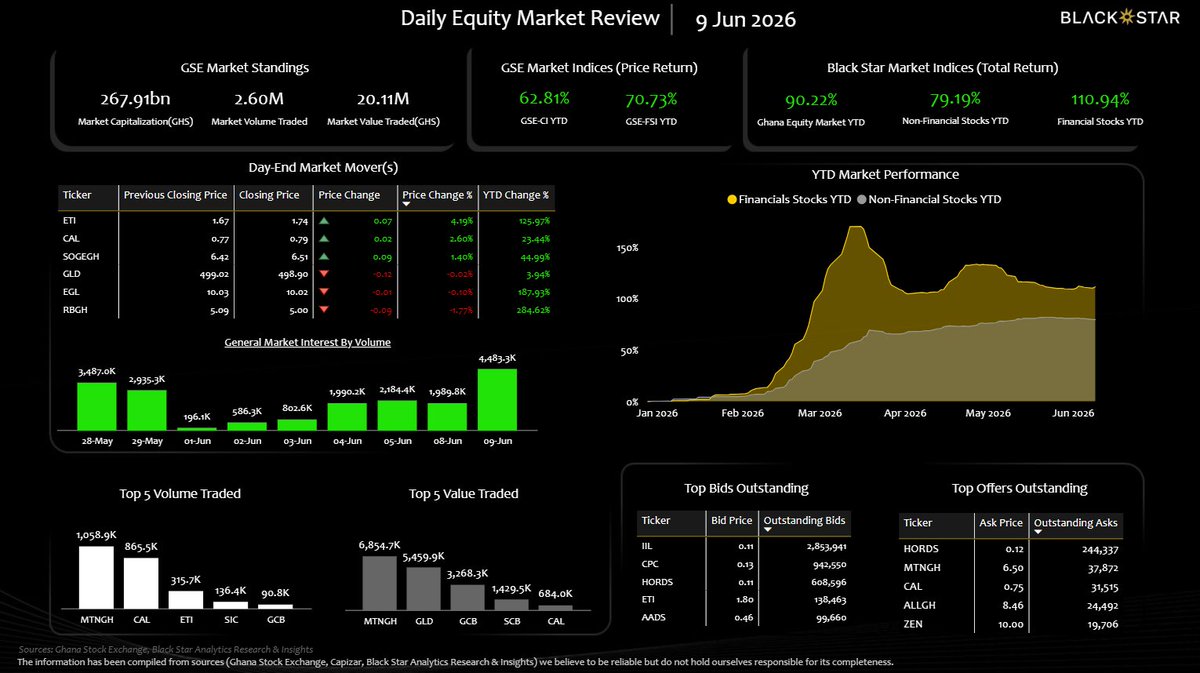Click the gray Non-Financial Stocks YTD legend dot

pyautogui.click(x=861, y=199)
